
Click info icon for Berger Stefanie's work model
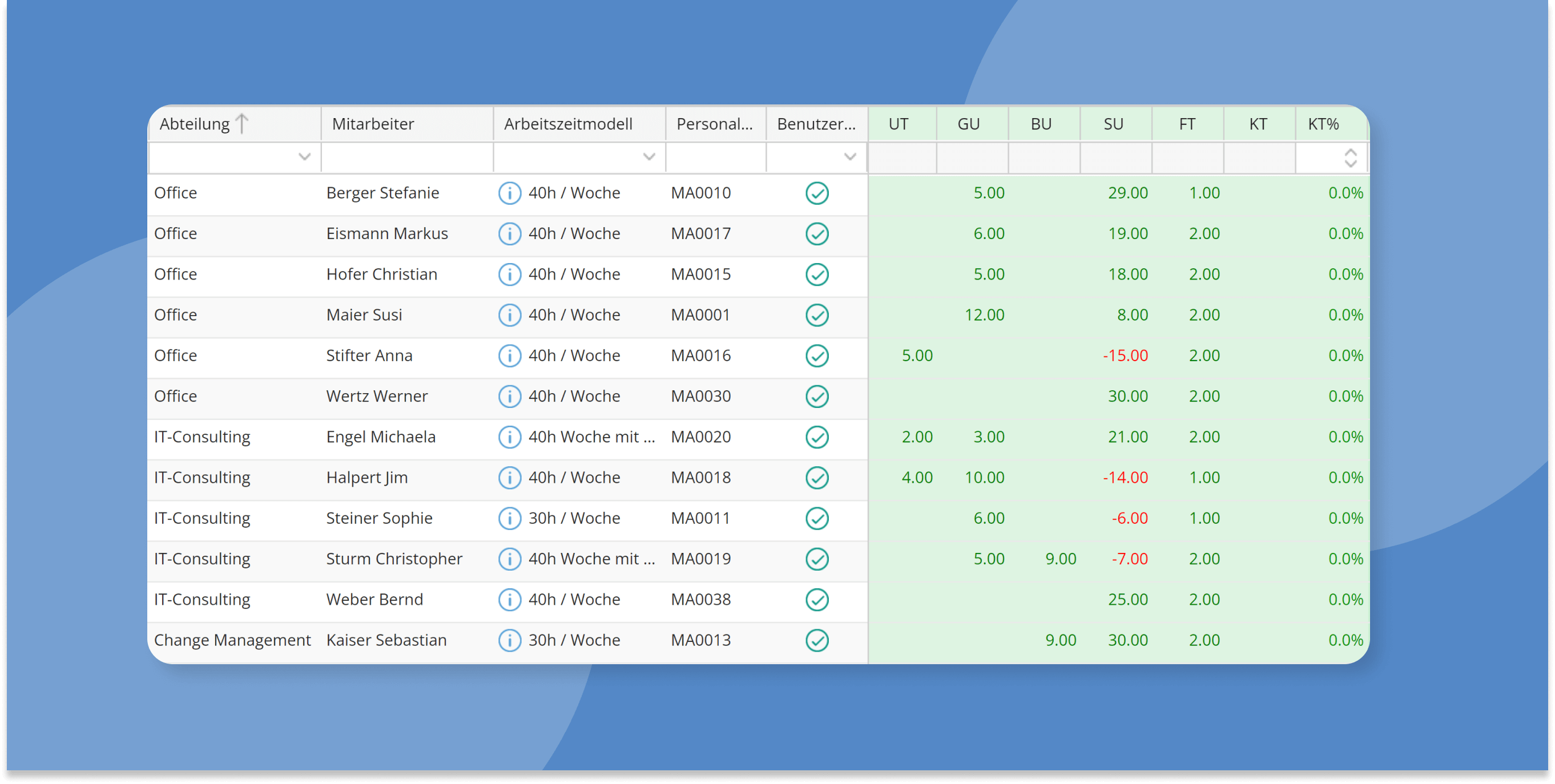[x=509, y=193]
